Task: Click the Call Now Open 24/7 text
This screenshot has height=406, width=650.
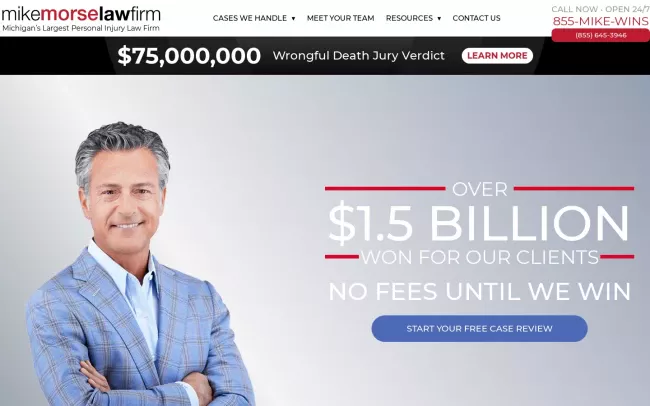Action: (601, 9)
